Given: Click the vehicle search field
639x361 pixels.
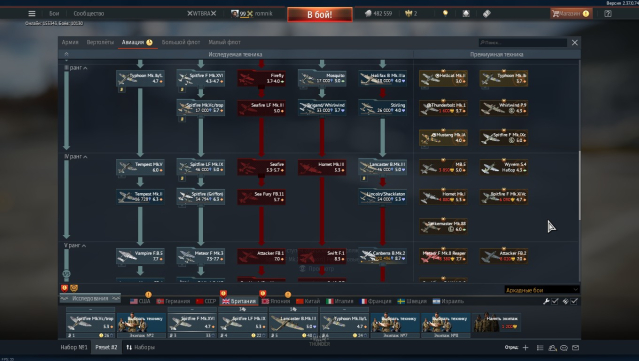Looking at the screenshot, I should click(x=523, y=42).
